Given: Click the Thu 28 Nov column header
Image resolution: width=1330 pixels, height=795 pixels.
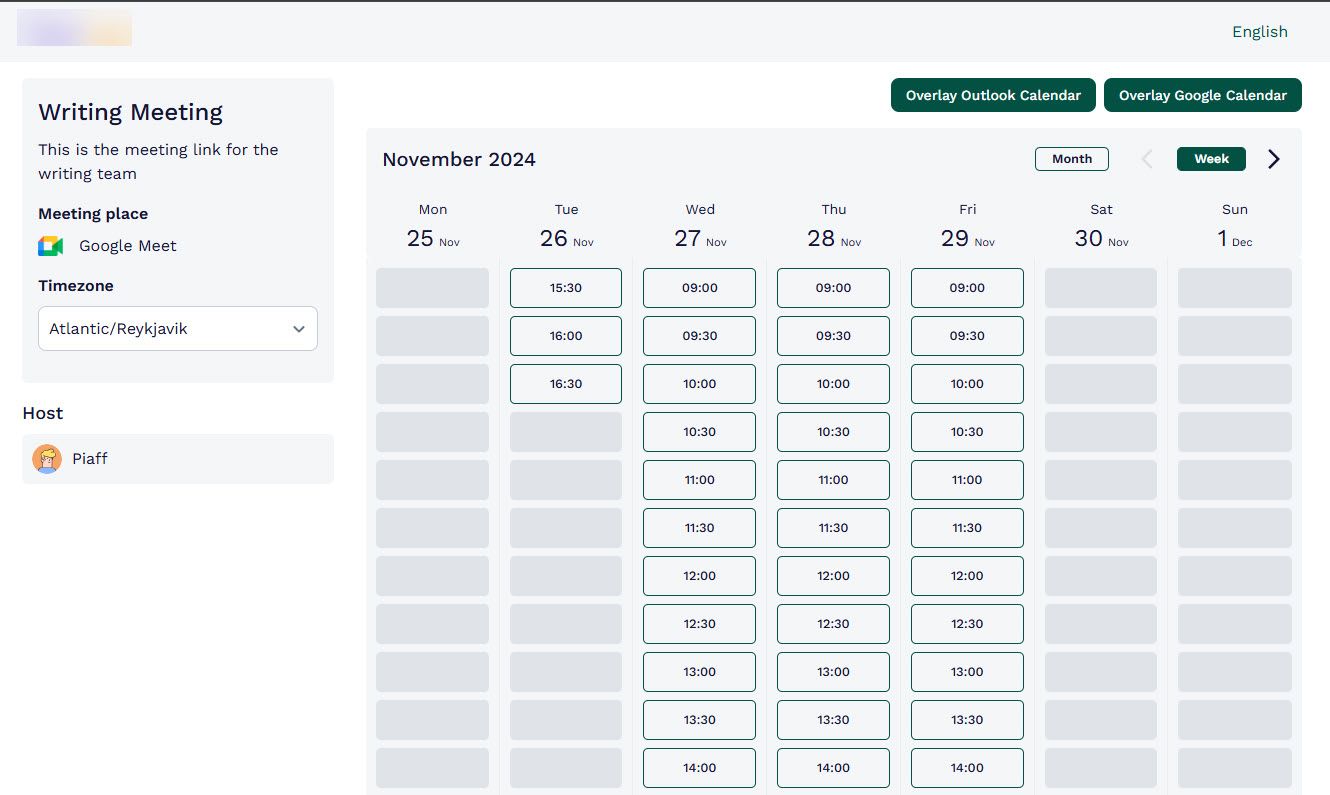Looking at the screenshot, I should 833,224.
